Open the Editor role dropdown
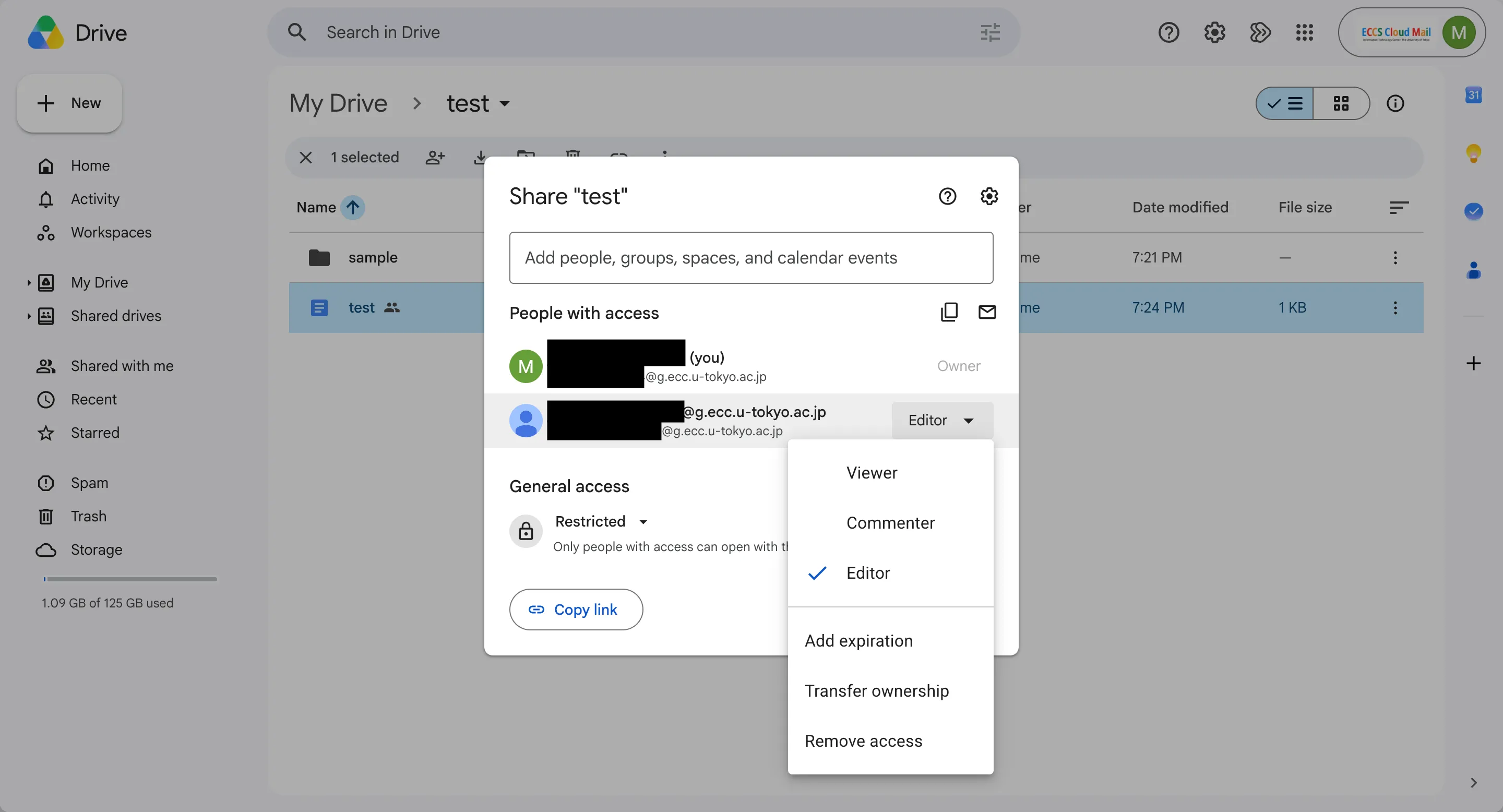 click(x=941, y=420)
